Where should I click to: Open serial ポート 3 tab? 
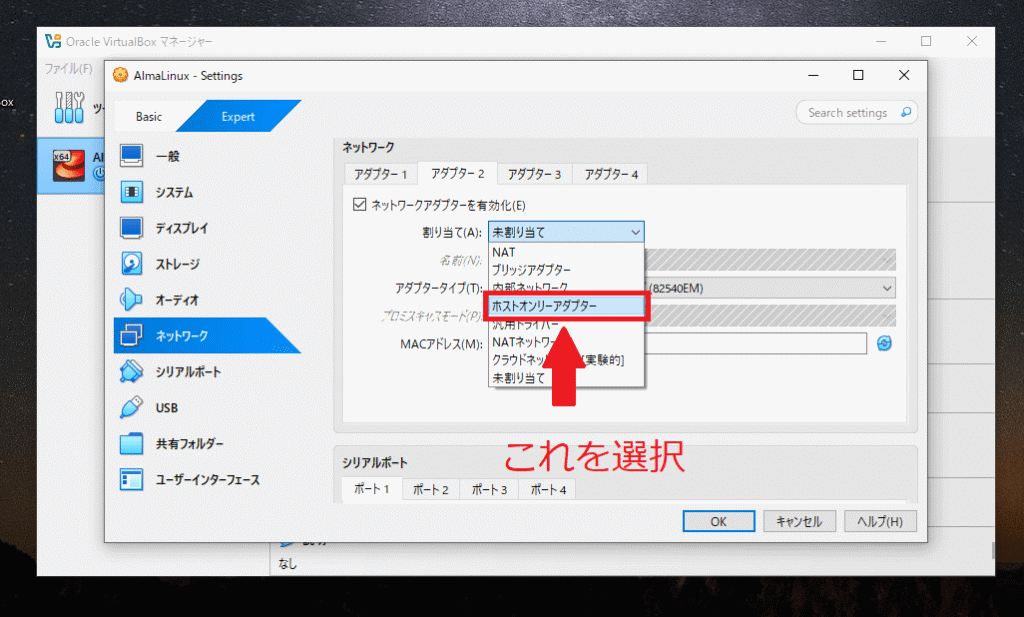click(x=489, y=490)
